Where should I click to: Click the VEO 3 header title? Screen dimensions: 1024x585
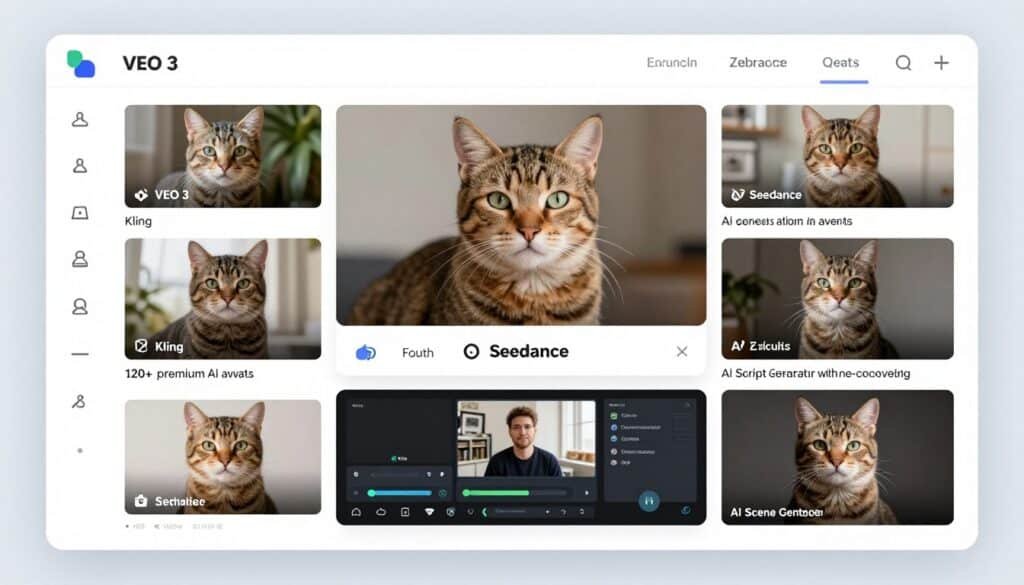150,63
